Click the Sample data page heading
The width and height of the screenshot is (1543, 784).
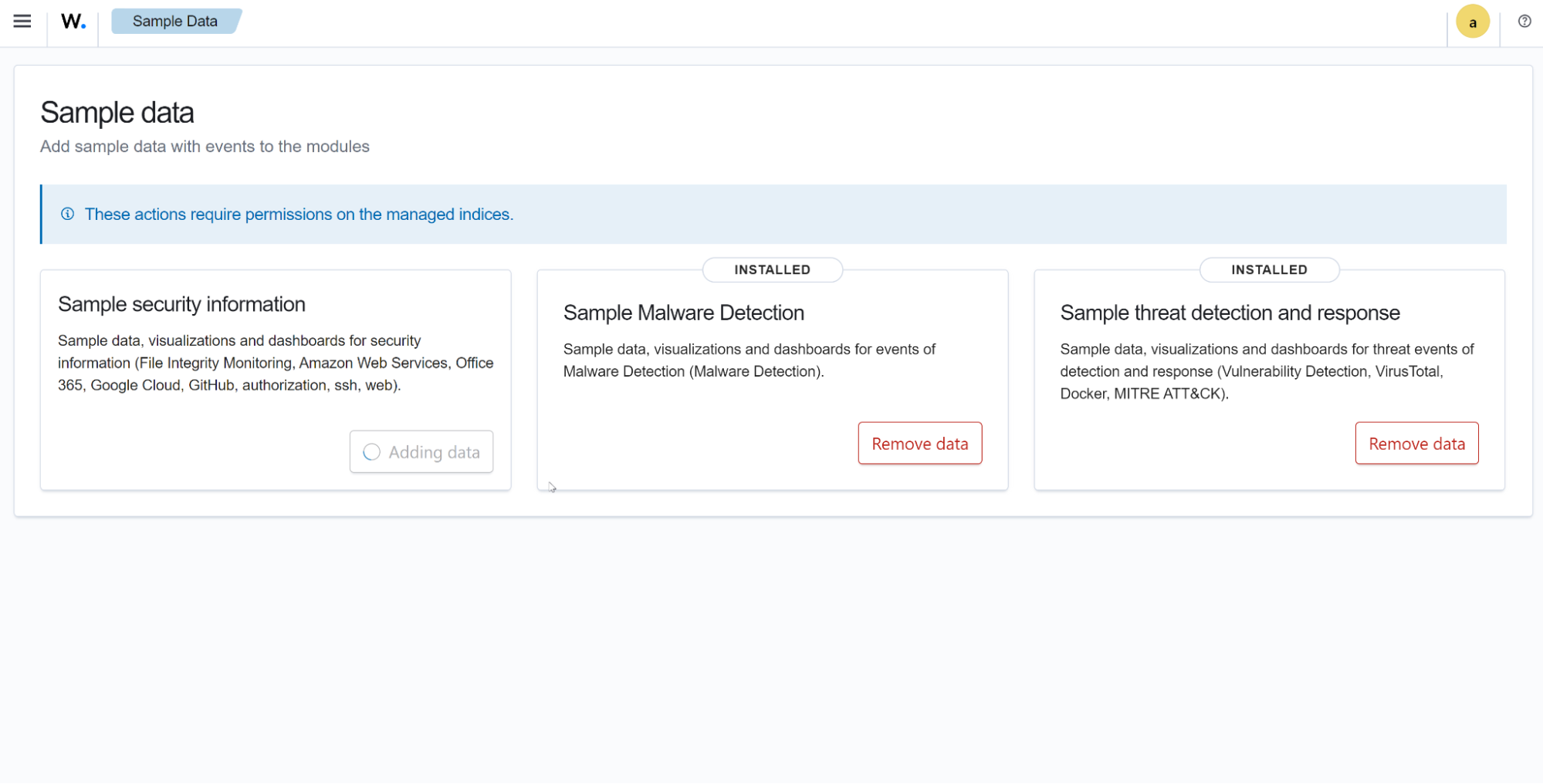[x=117, y=113]
